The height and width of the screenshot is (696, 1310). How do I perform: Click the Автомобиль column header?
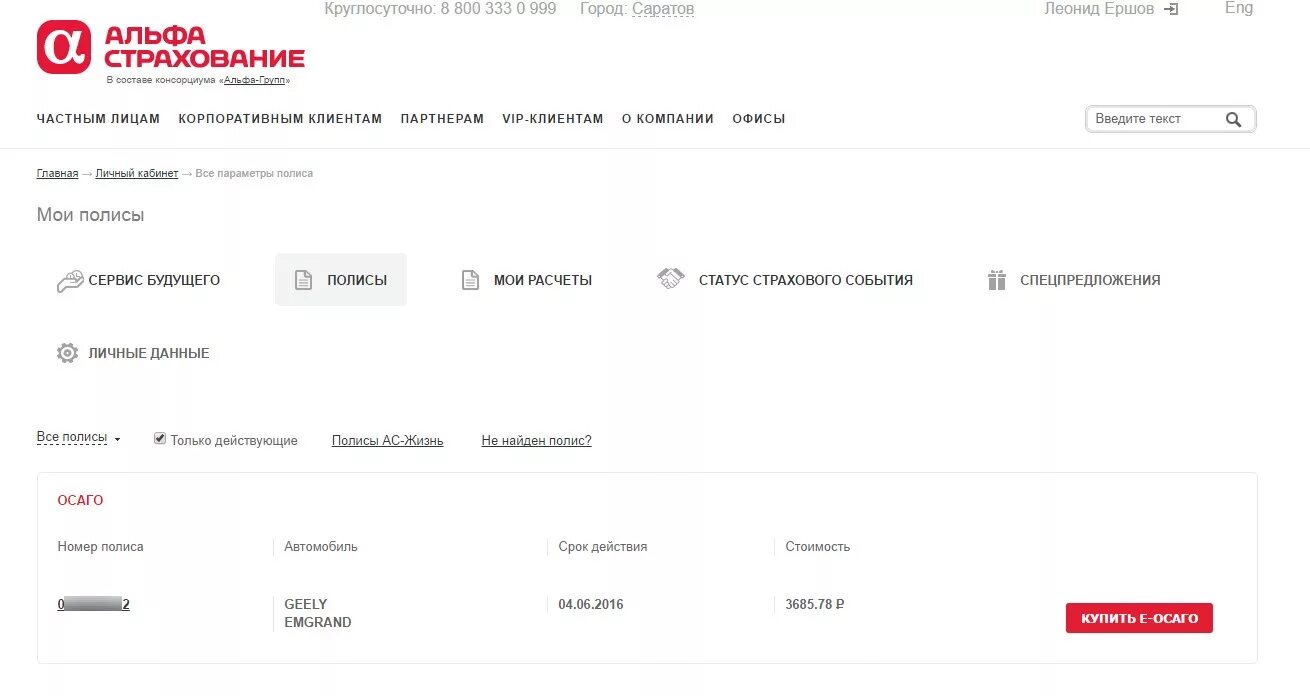point(320,547)
